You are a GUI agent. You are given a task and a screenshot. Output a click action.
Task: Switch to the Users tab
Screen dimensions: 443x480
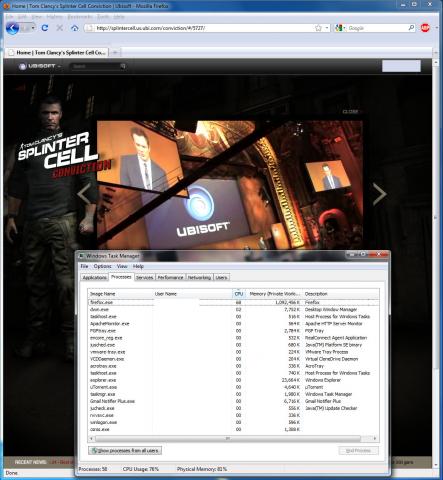(x=222, y=277)
